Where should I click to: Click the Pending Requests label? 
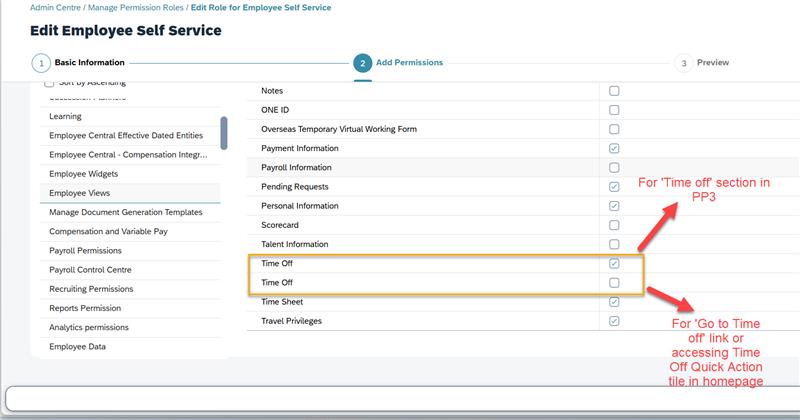pos(294,187)
